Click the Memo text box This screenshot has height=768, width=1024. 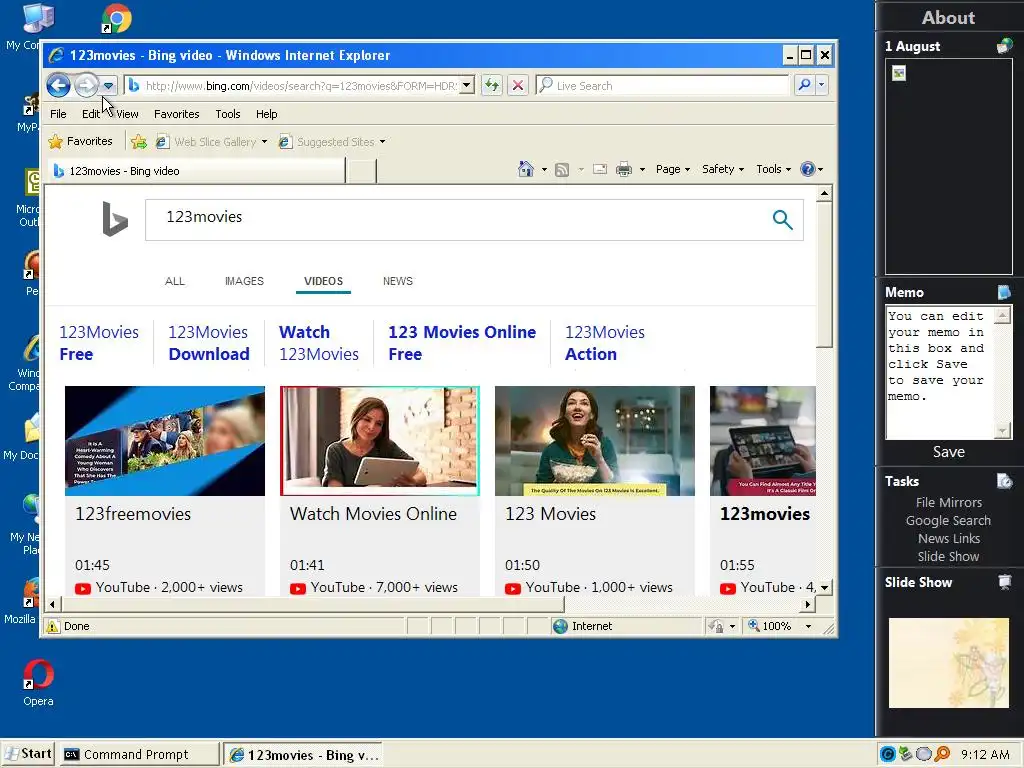pos(939,372)
